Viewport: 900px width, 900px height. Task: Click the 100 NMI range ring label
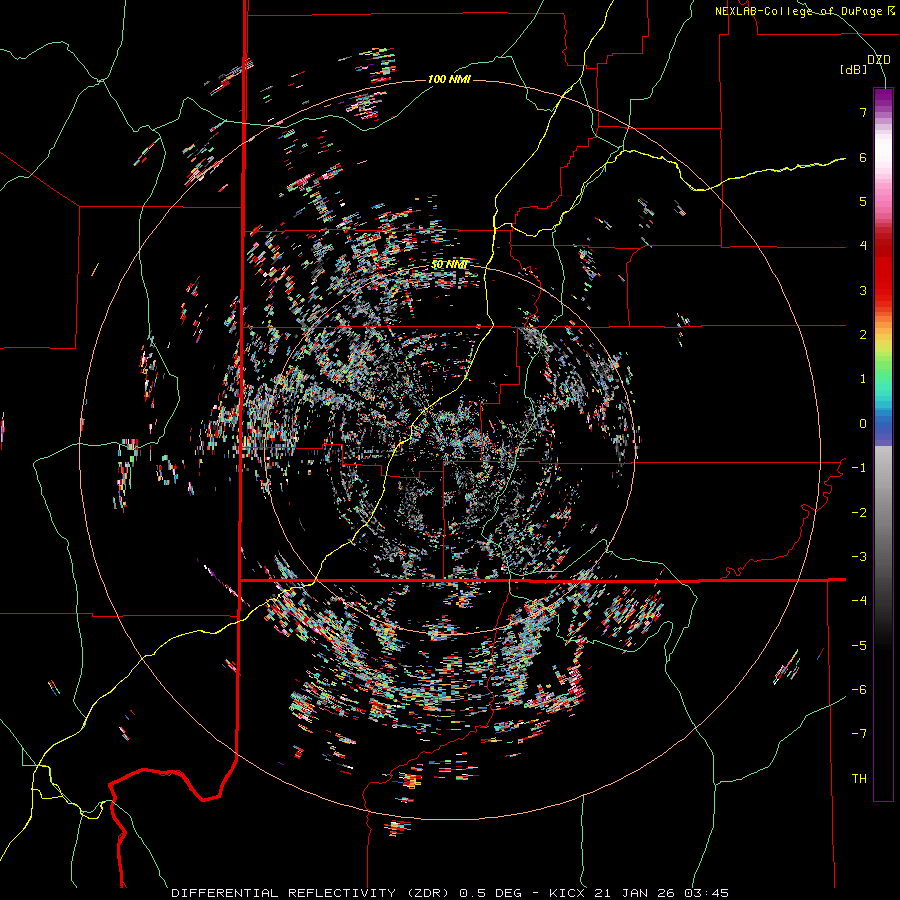(x=449, y=79)
